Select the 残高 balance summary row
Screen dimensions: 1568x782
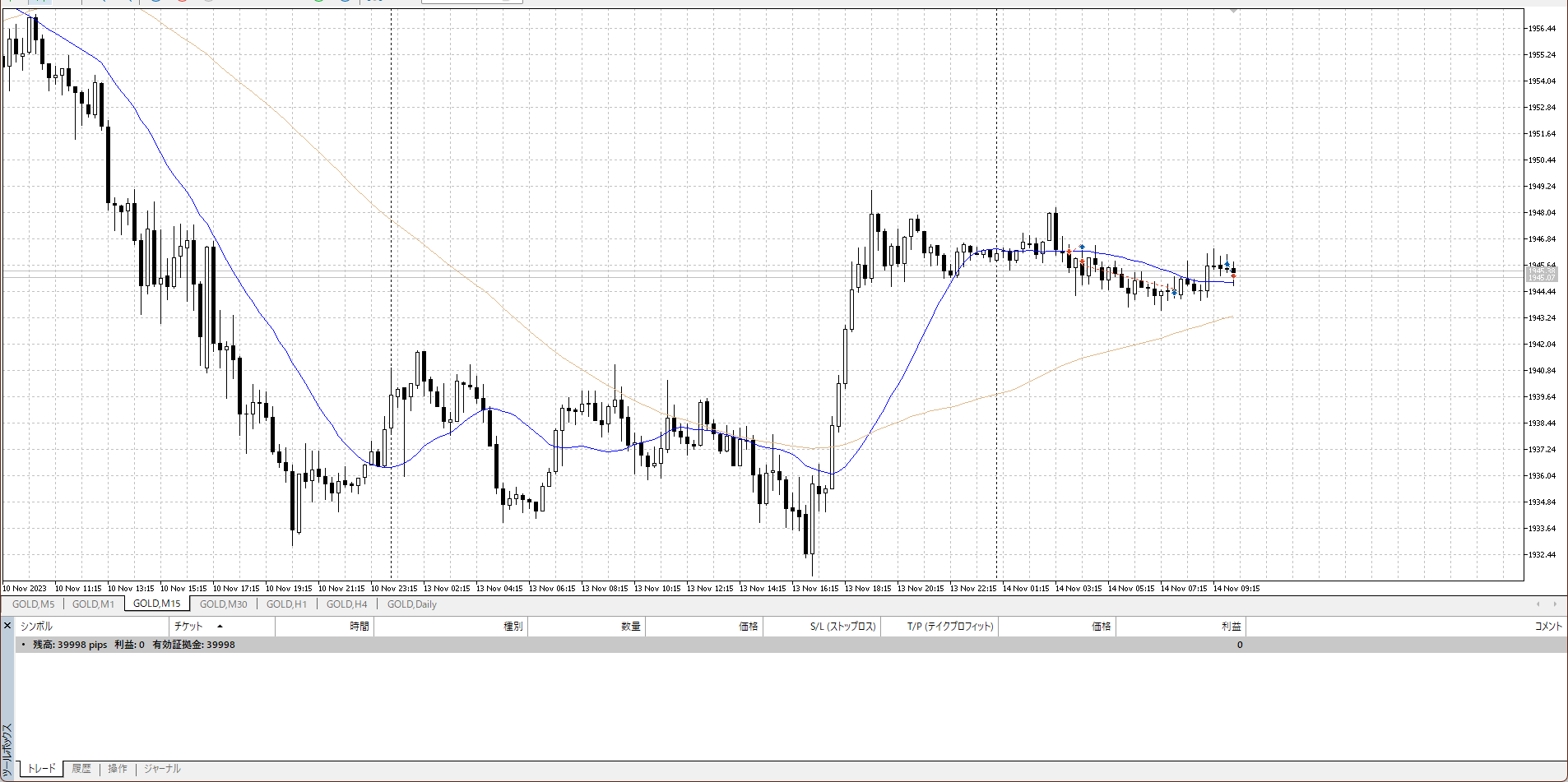(133, 645)
